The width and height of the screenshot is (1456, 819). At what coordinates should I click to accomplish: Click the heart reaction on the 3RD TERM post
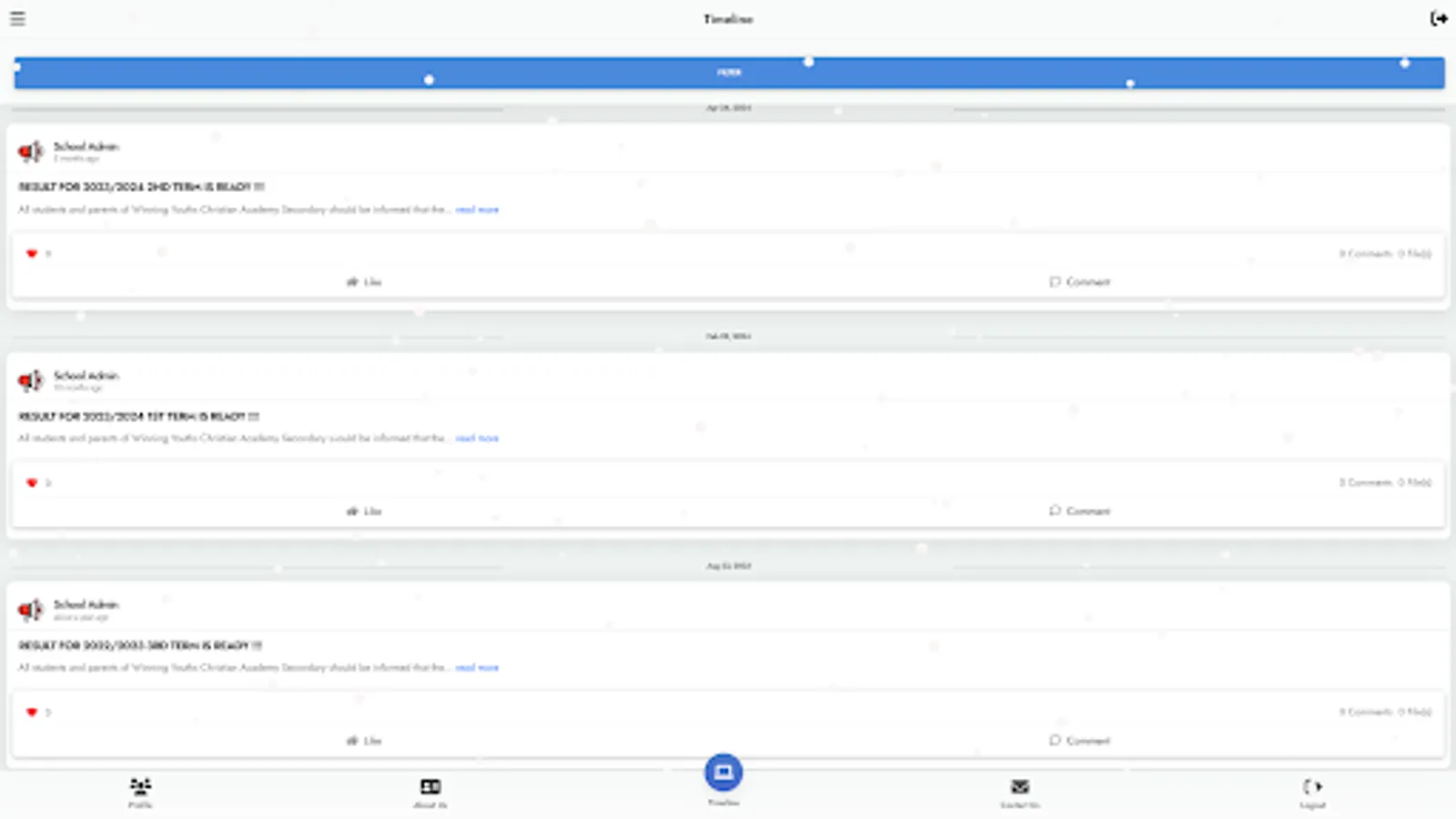33,712
